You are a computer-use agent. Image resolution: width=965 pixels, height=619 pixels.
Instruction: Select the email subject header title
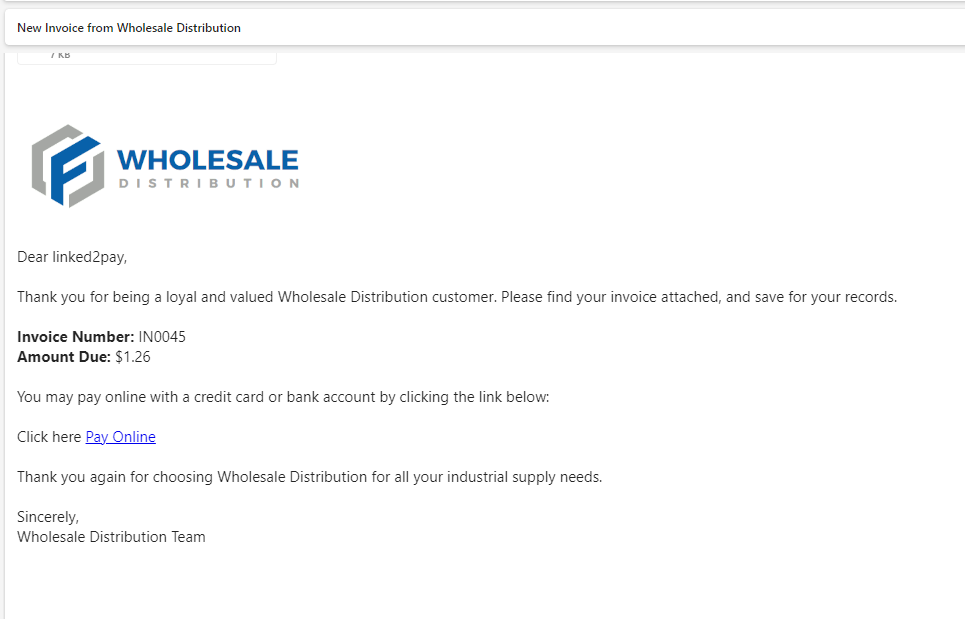[129, 28]
